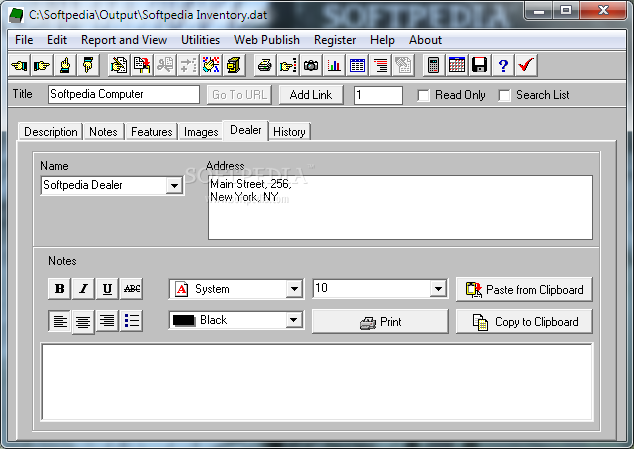The image size is (634, 449).
Task: Click the grayed-out scissors cut icon
Action: [165, 65]
